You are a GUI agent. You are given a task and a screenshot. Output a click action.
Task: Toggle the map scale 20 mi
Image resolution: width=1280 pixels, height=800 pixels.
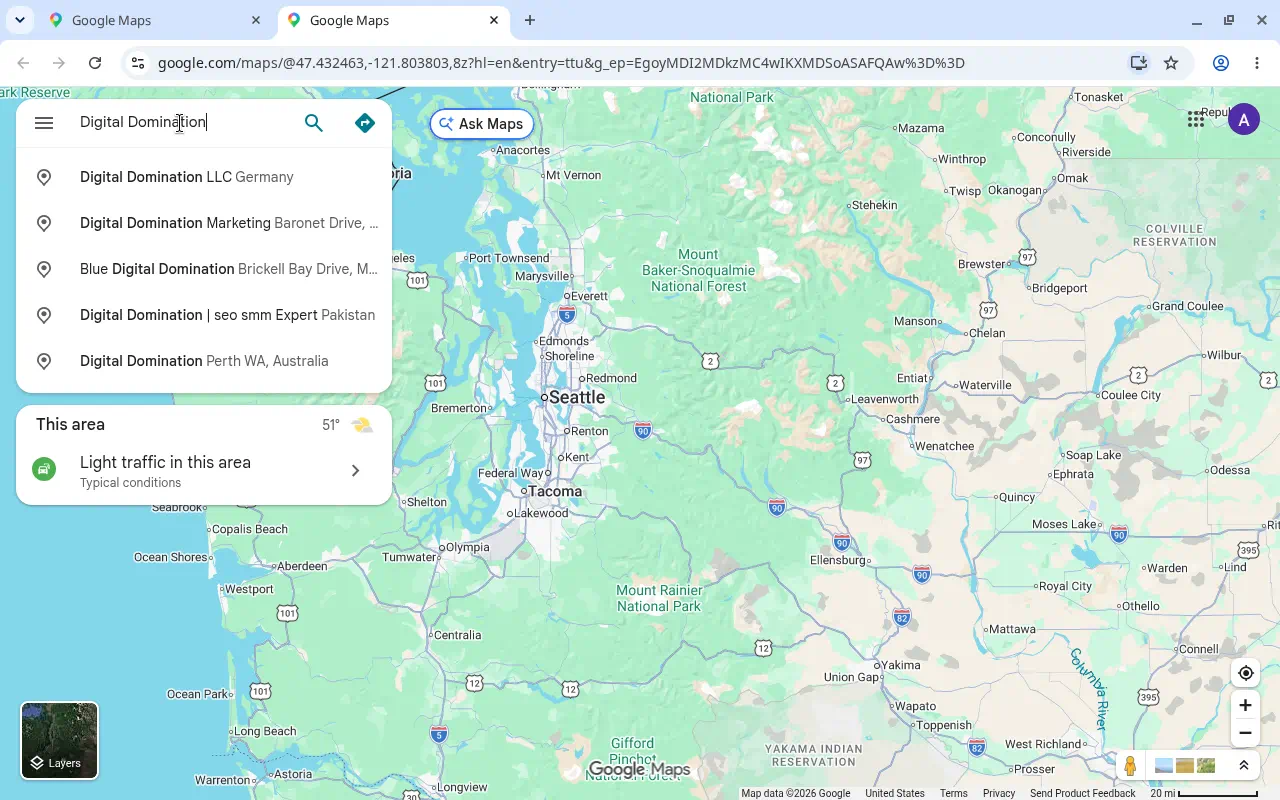pyautogui.click(x=1204, y=793)
